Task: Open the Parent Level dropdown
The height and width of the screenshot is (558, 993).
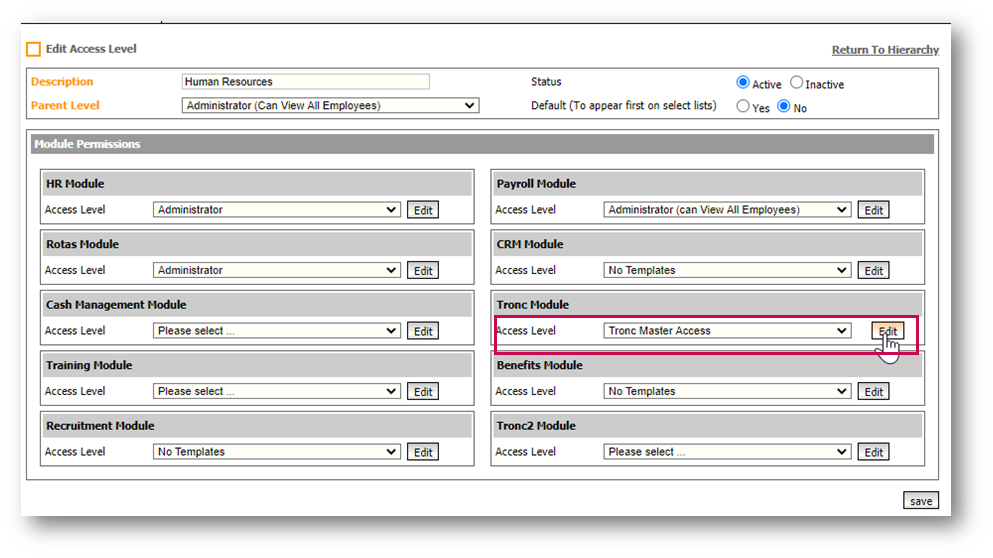Action: pyautogui.click(x=330, y=105)
